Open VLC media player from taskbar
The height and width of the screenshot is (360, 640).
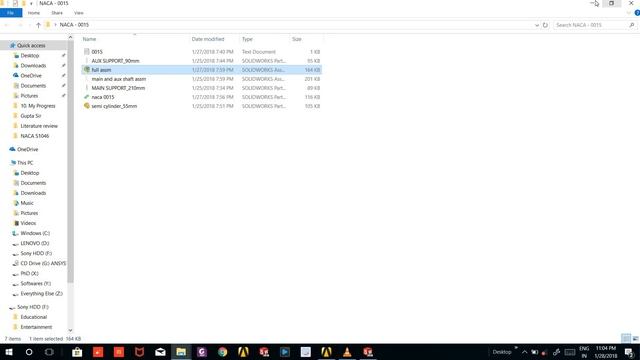(x=347, y=352)
